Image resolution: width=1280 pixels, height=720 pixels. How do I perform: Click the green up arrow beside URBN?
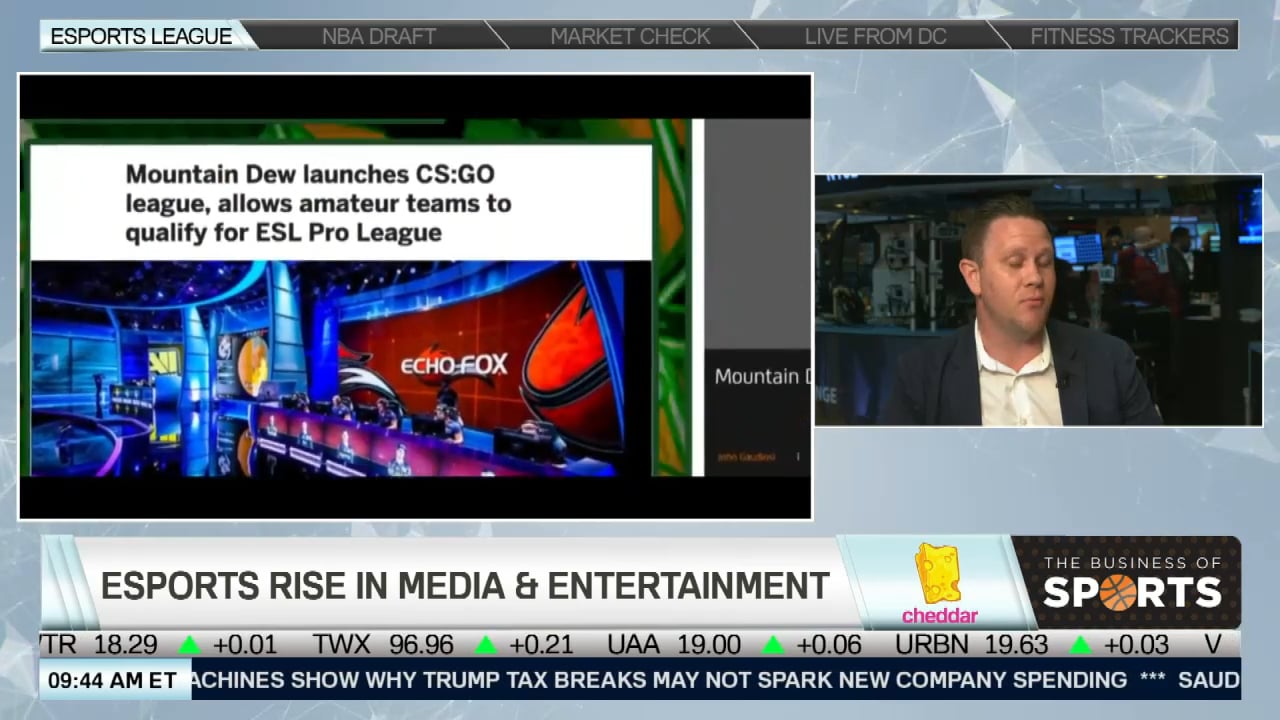[1080, 645]
